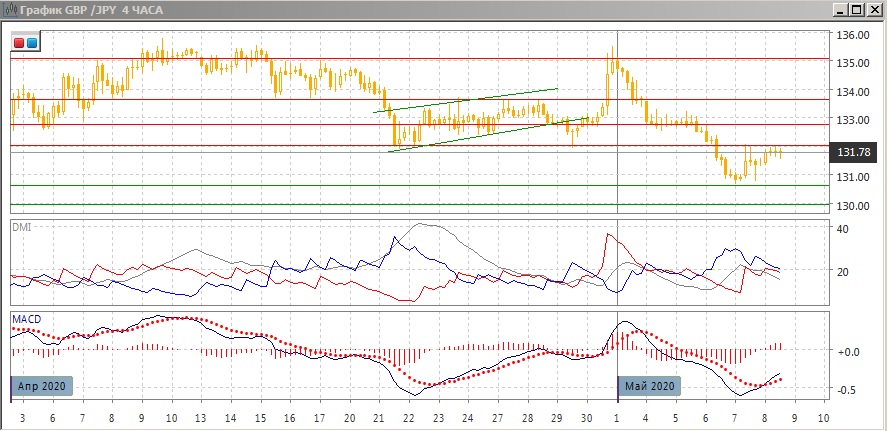
Task: Click the candlestick chart icon in the title bar
Action: point(10,10)
